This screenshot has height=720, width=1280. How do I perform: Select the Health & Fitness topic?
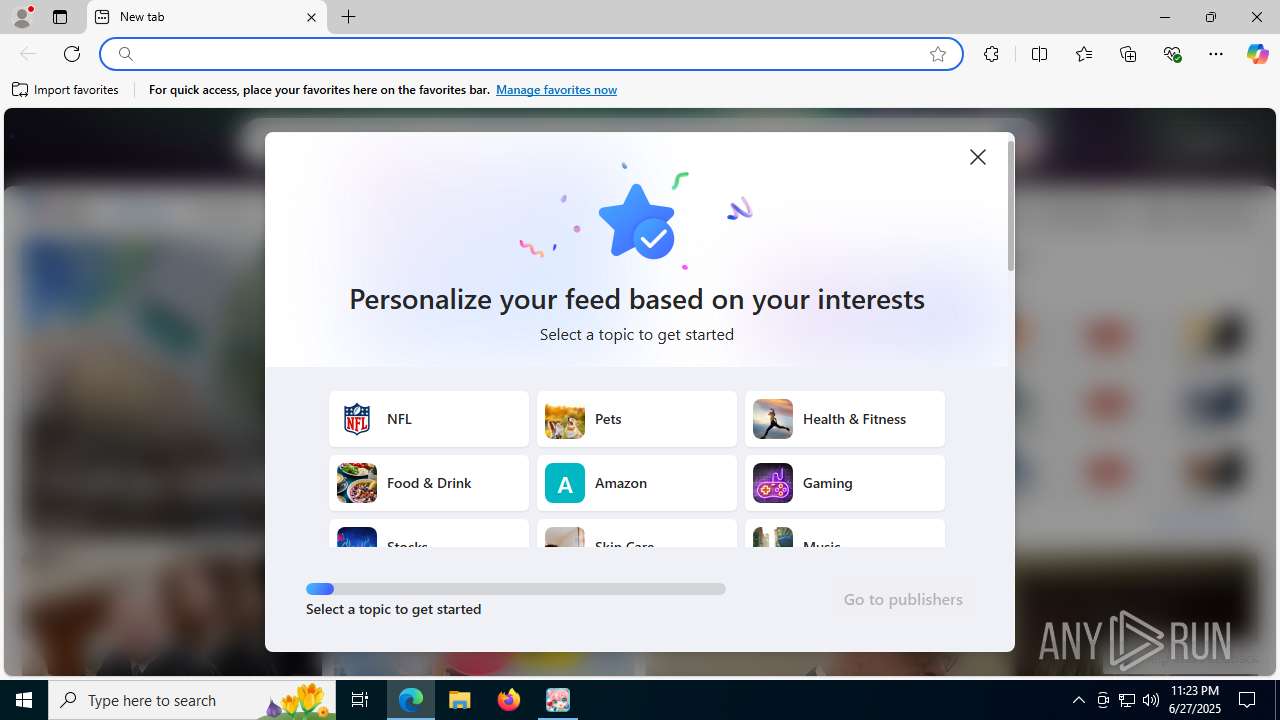[845, 419]
